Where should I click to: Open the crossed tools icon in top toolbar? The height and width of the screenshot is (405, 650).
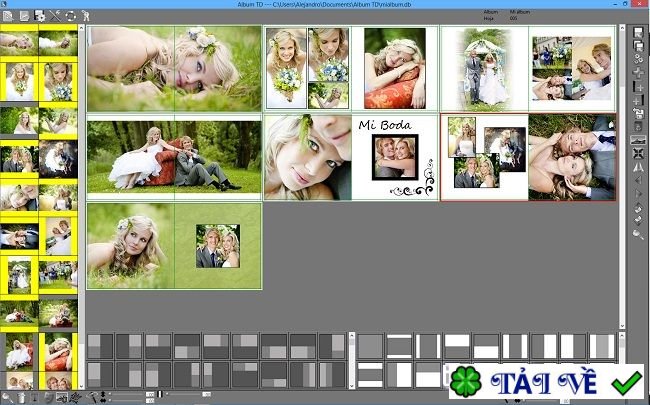point(55,16)
